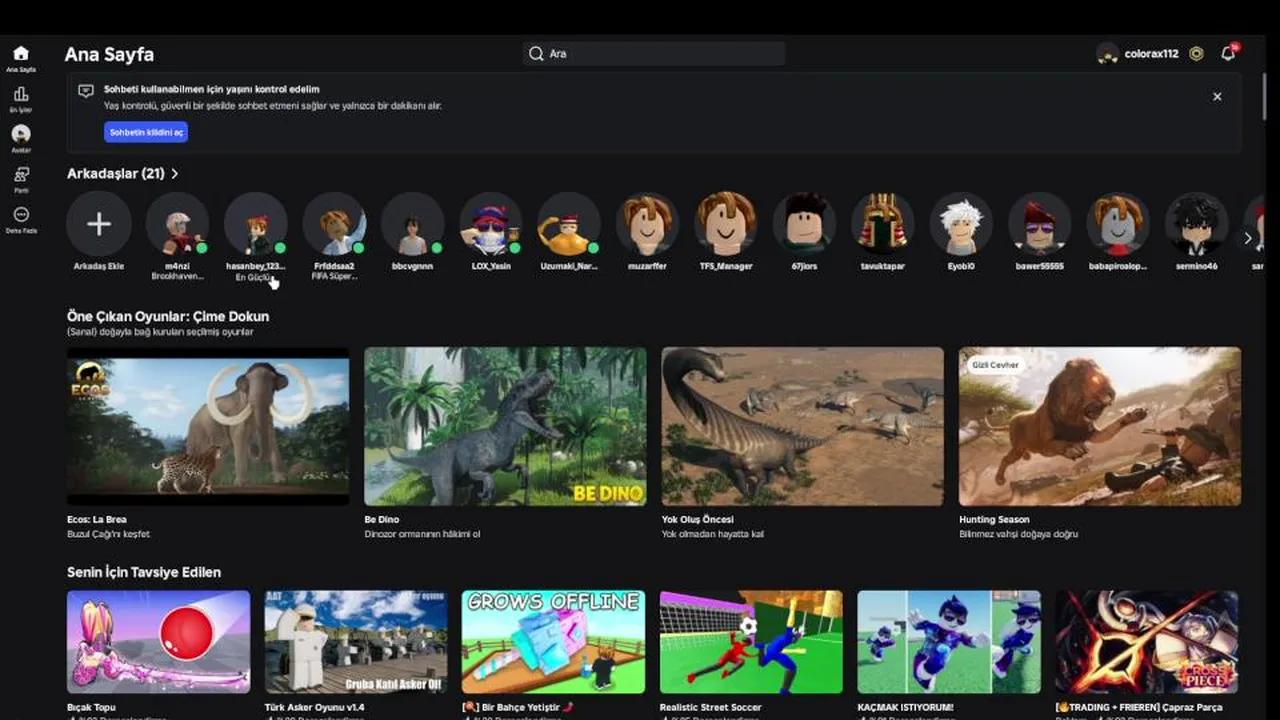
Task: Select the Realistic Street Soccer game tile
Action: pyautogui.click(x=751, y=642)
